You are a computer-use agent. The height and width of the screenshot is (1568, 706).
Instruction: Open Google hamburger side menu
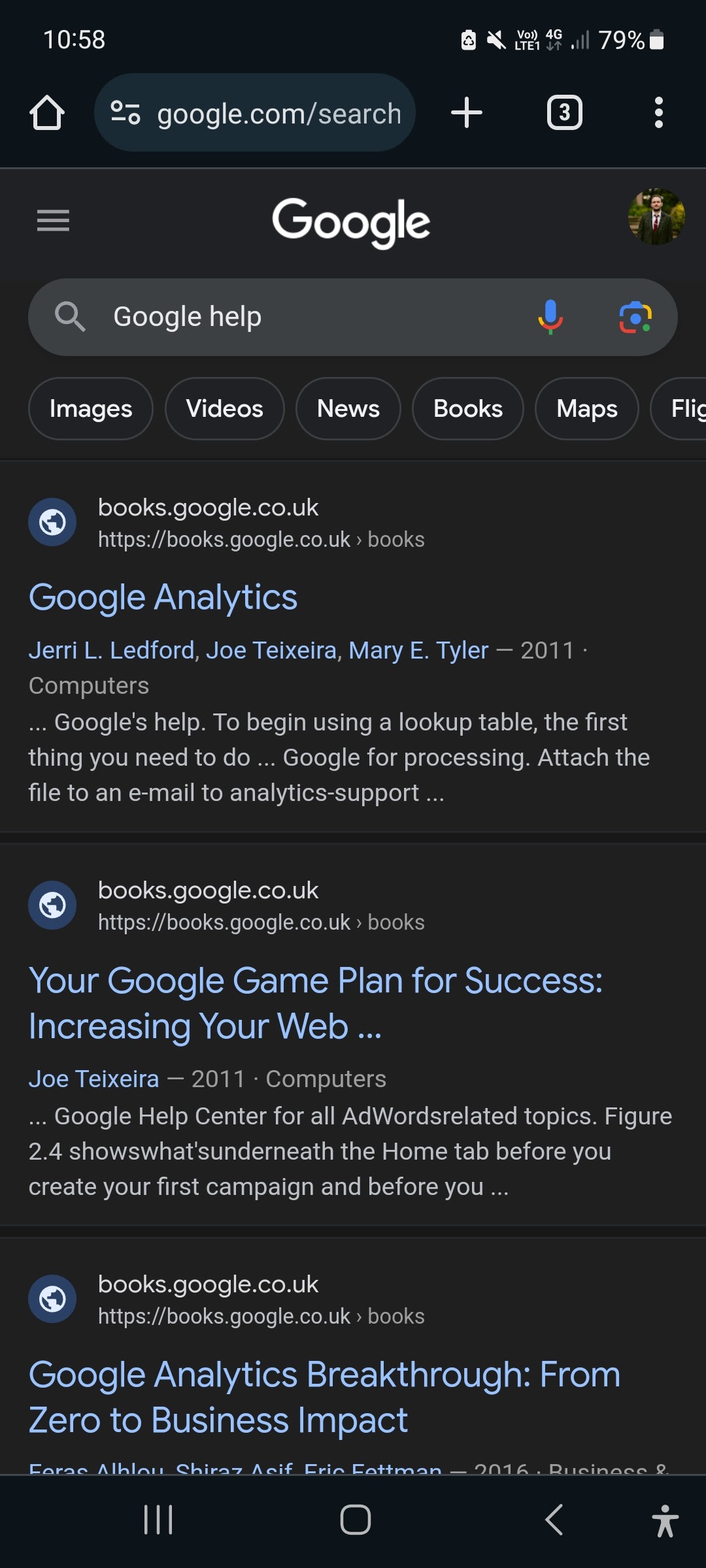pos(53,221)
